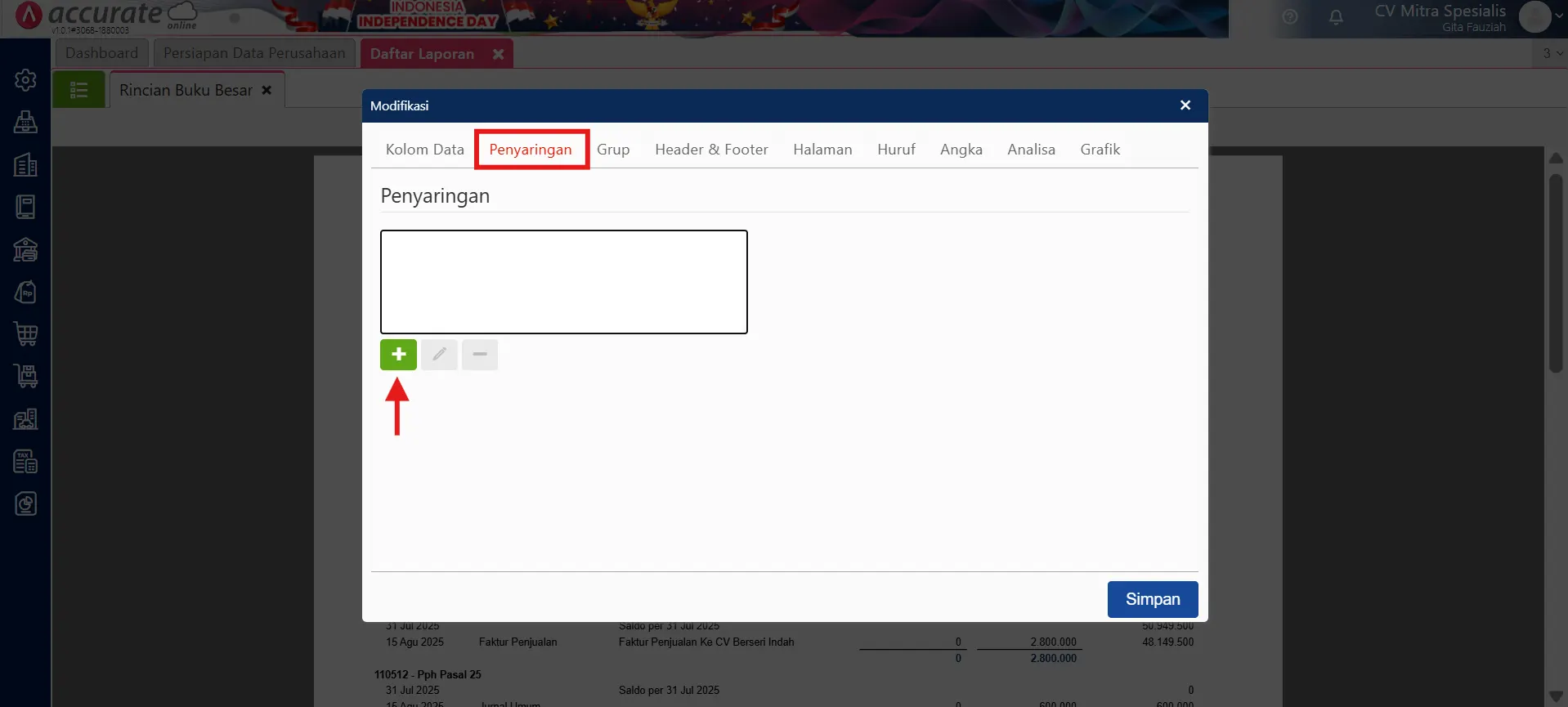Go to the Dashboard tab
Image resolution: width=1568 pixels, height=707 pixels.
[x=101, y=53]
